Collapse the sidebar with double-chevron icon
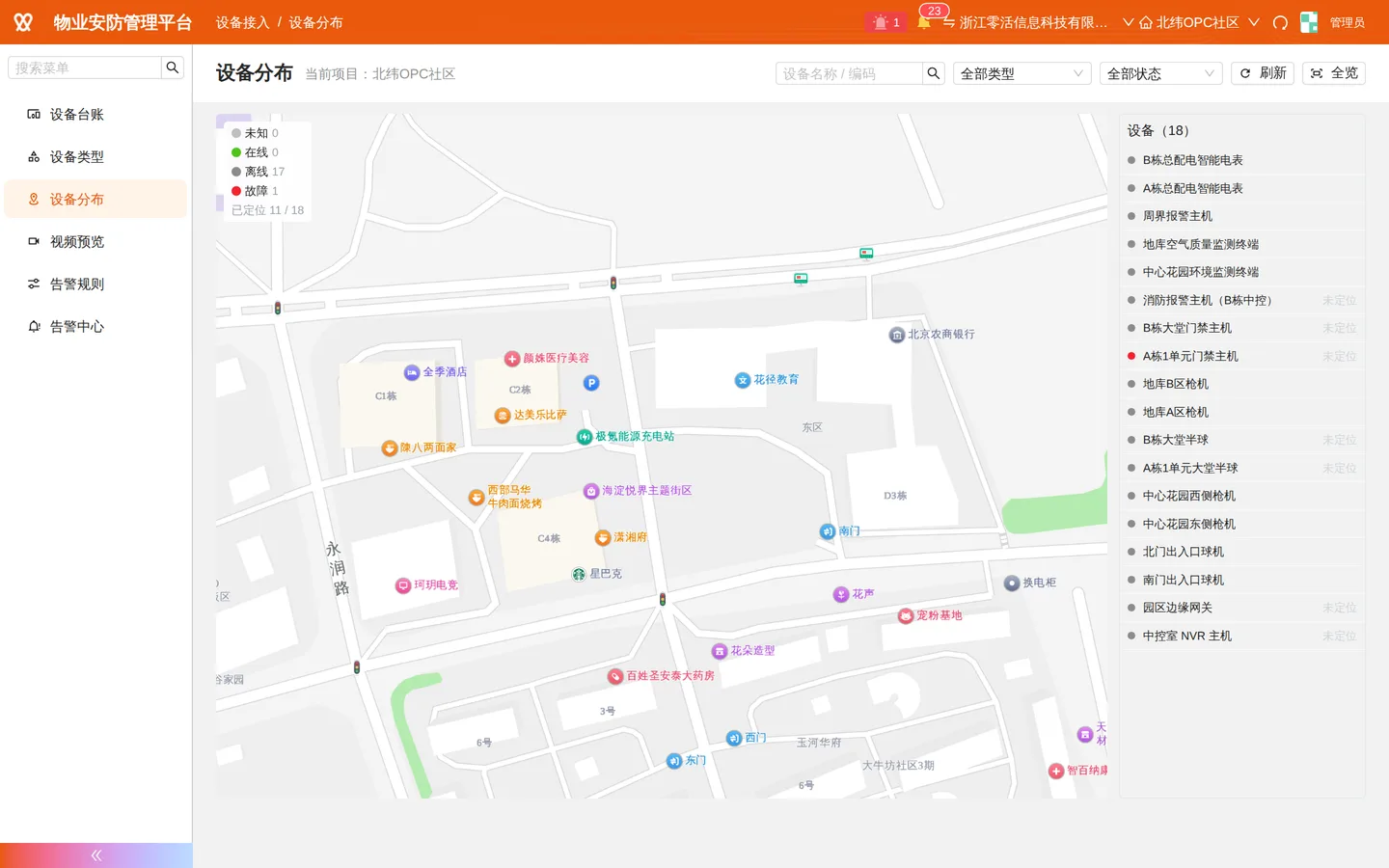Image resolution: width=1389 pixels, height=868 pixels. [96, 855]
